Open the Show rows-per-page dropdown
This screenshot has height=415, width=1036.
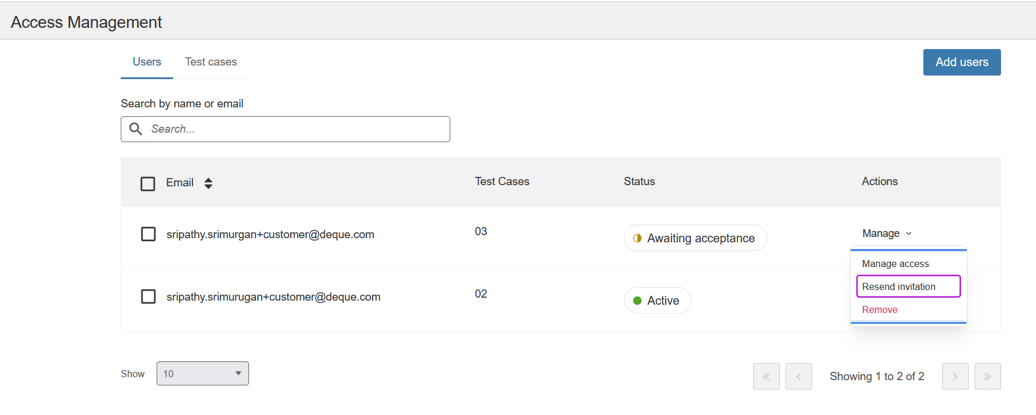pos(203,373)
